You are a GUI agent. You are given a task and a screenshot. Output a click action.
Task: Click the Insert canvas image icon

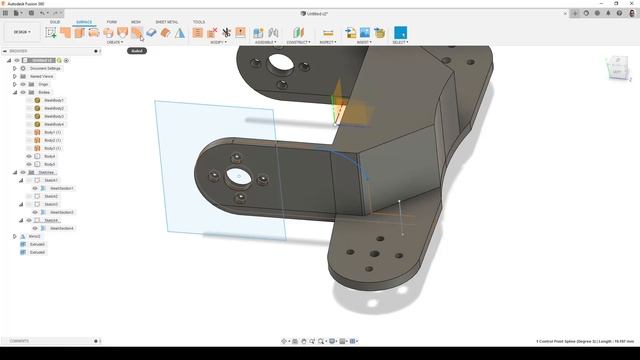pyautogui.click(x=365, y=33)
